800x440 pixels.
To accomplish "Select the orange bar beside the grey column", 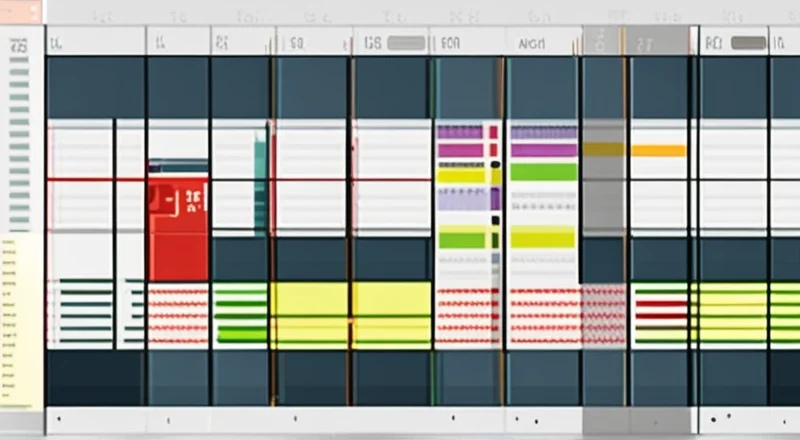I will click(658, 151).
